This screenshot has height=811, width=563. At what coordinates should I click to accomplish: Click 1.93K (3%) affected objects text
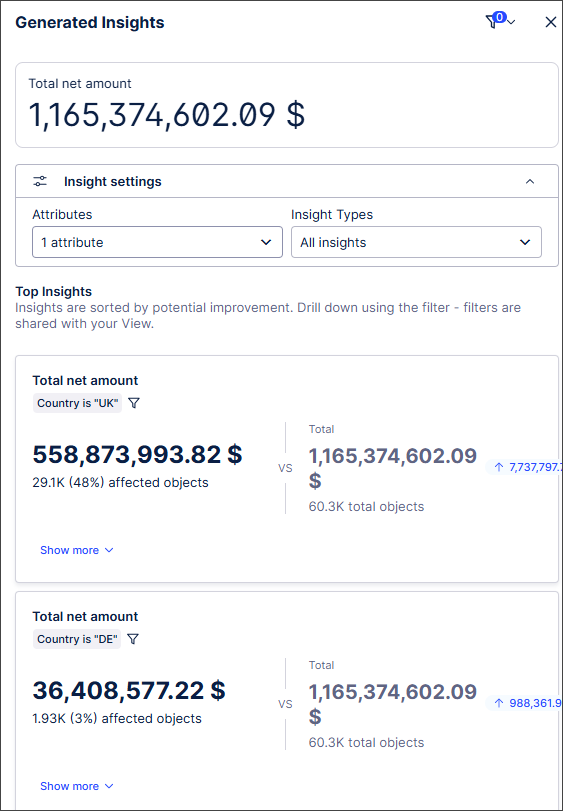(x=117, y=718)
